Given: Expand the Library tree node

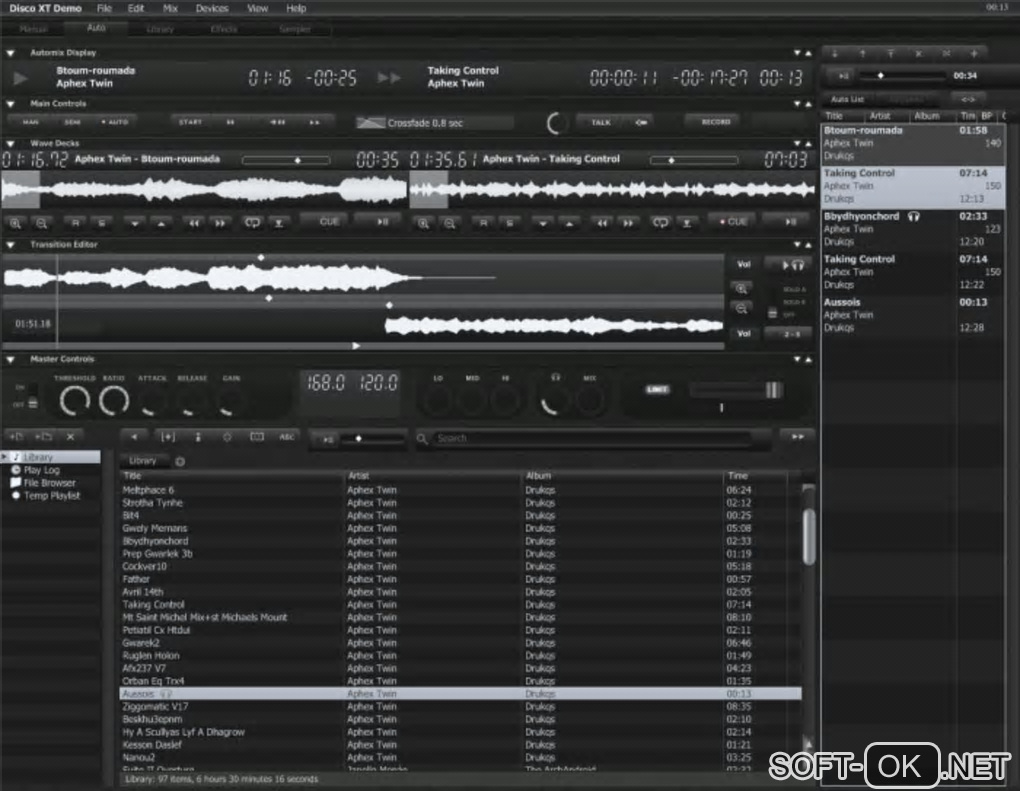Looking at the screenshot, I should pyautogui.click(x=5, y=457).
